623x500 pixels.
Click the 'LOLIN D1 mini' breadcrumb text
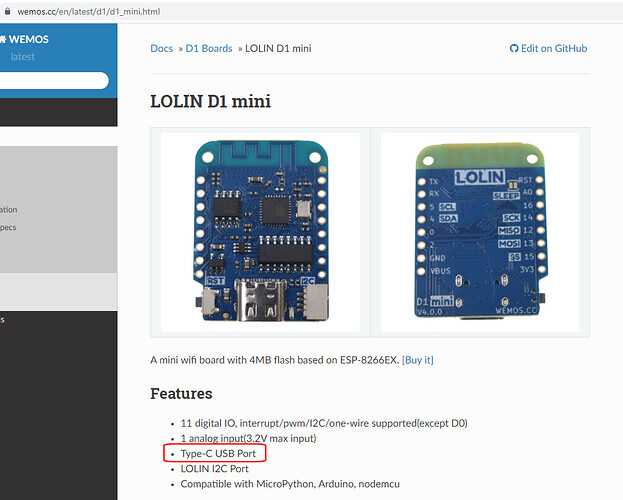278,48
